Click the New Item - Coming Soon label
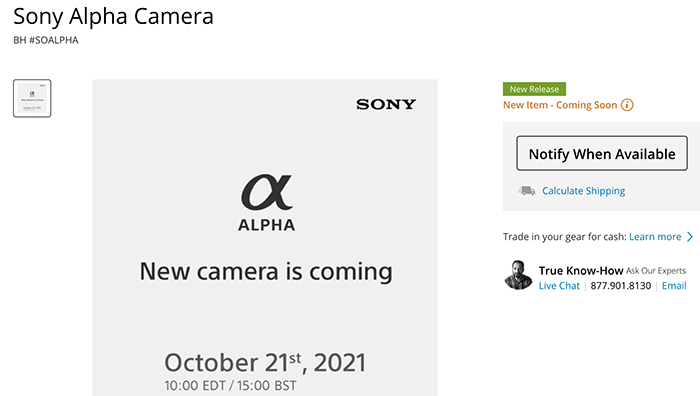Screen dimensions: 700x396 coord(560,105)
